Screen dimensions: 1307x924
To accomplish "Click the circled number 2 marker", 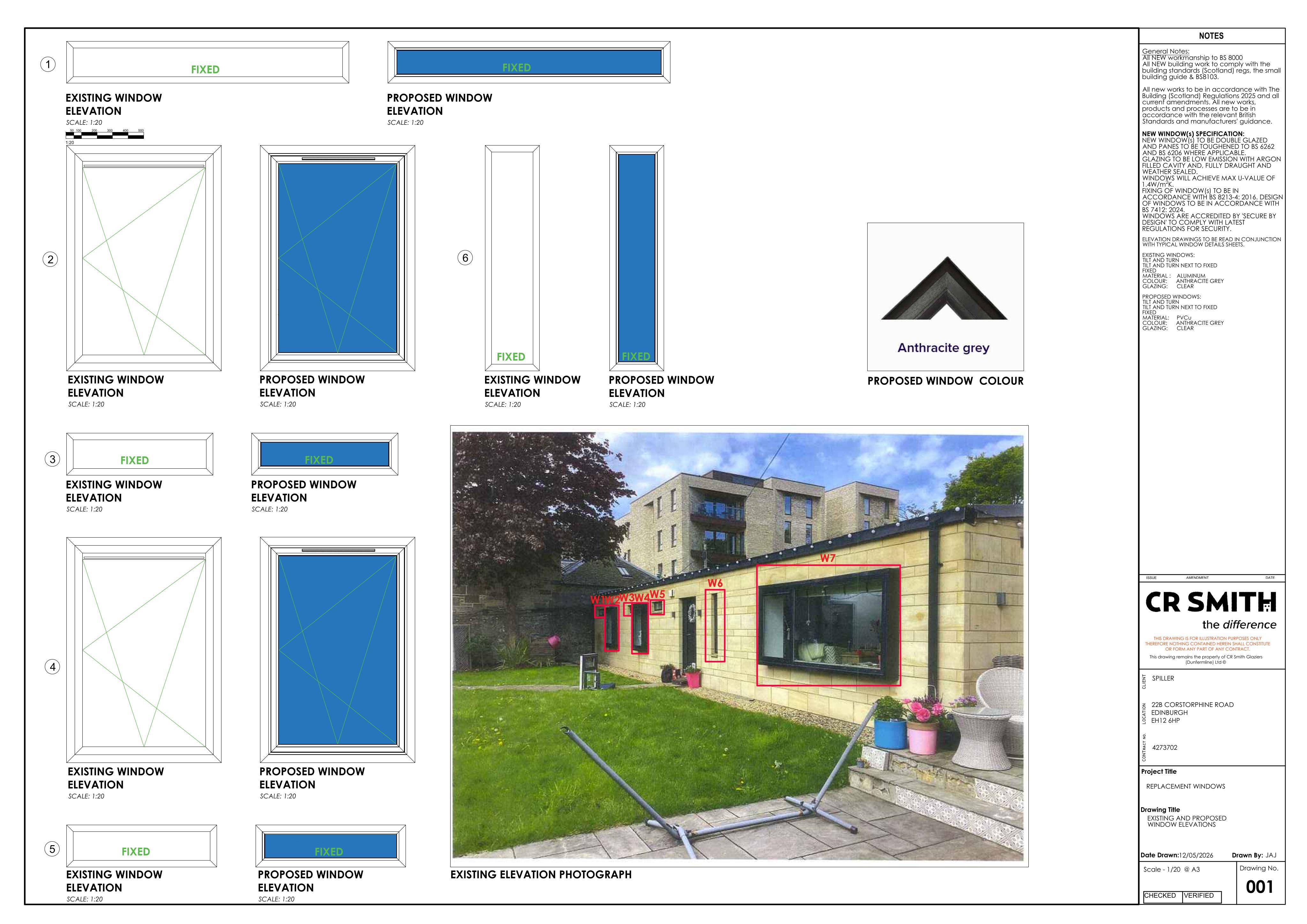I will click(x=51, y=260).
